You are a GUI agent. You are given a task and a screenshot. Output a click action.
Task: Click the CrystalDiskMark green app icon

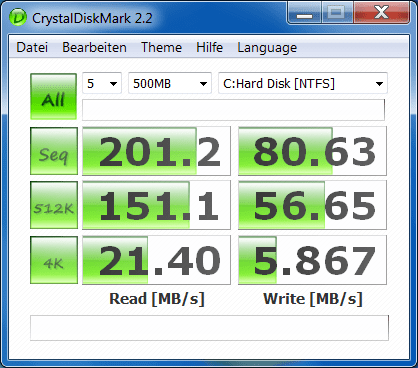18,17
